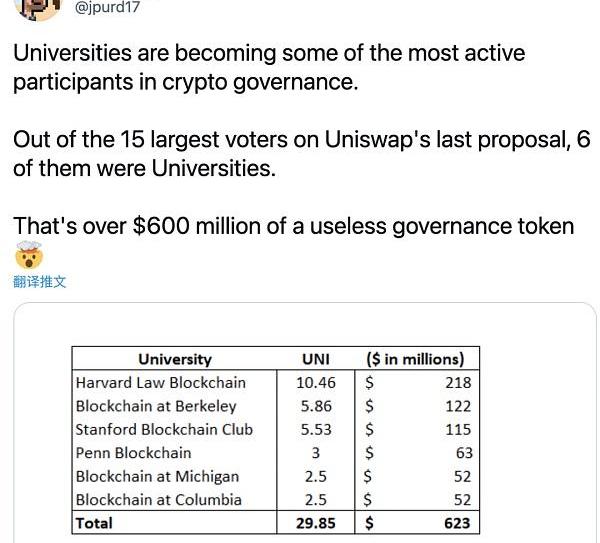Click the tweet sentence about $600 million
600x543 pixels.
[x=293, y=226]
